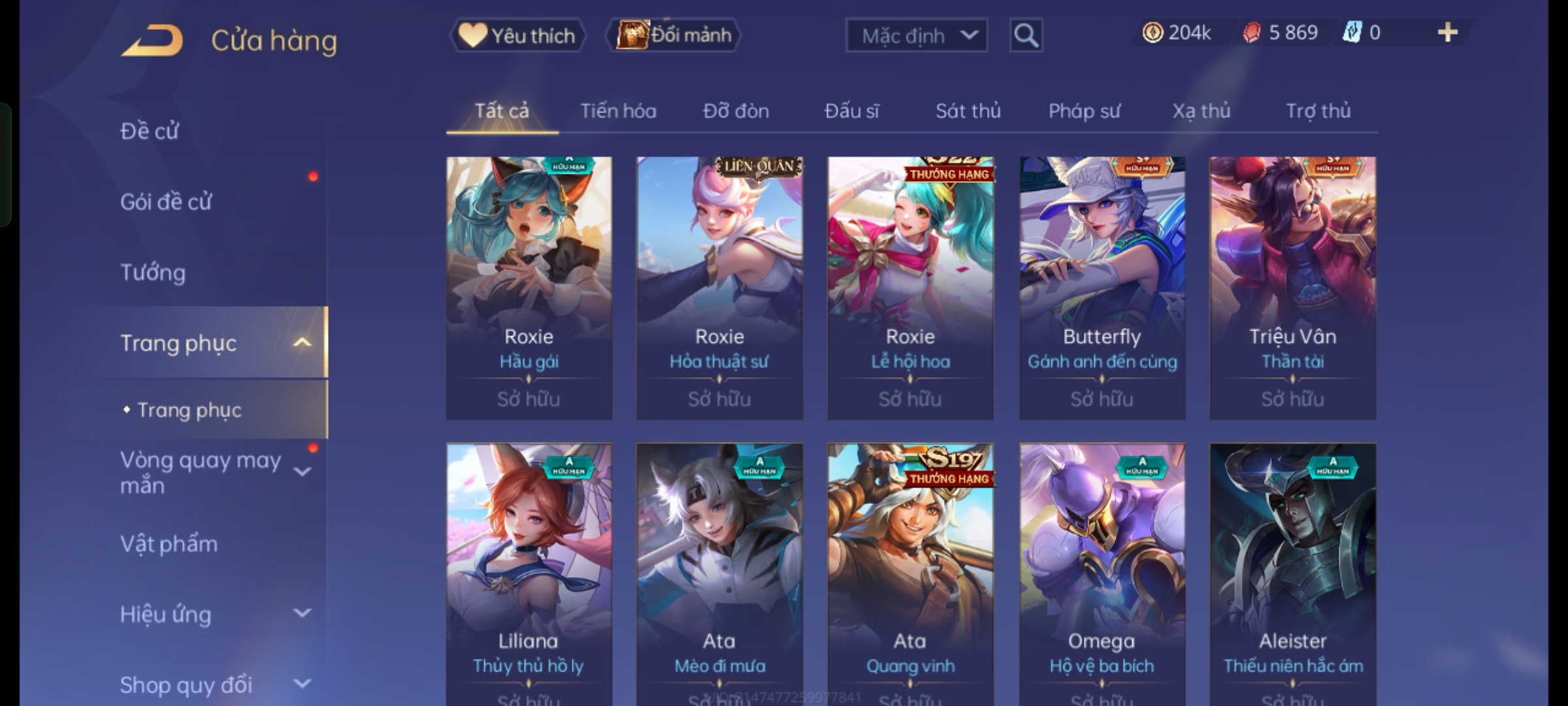The width and height of the screenshot is (1568, 706).
Task: Open Đổi mảnh fragment exchange button
Action: [x=674, y=35]
